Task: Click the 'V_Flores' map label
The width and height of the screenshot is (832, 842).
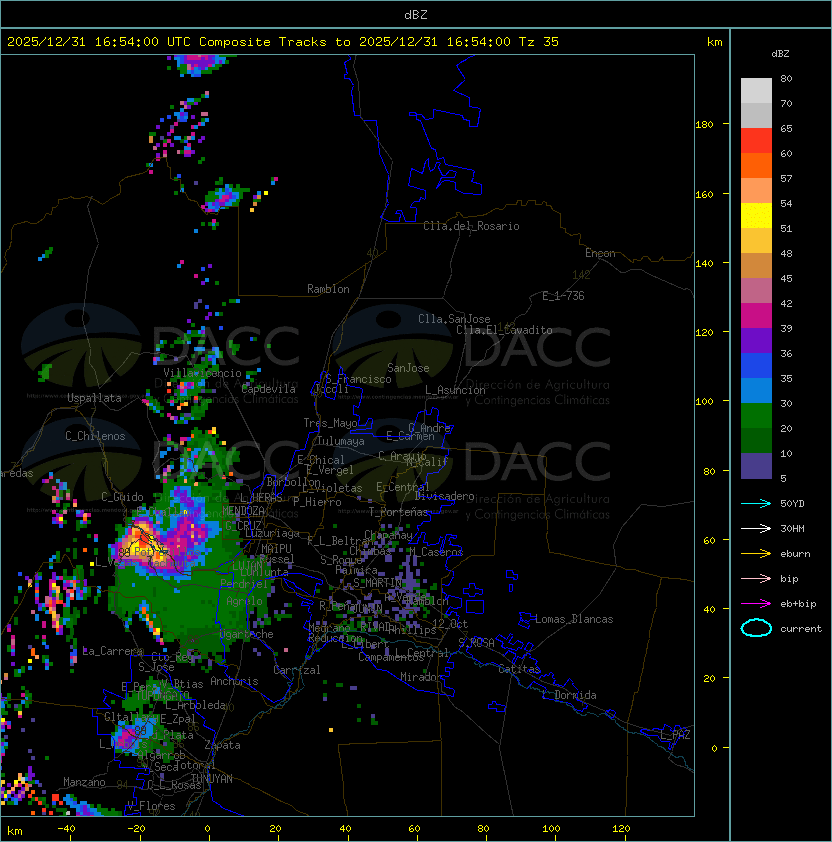Action: (x=151, y=805)
